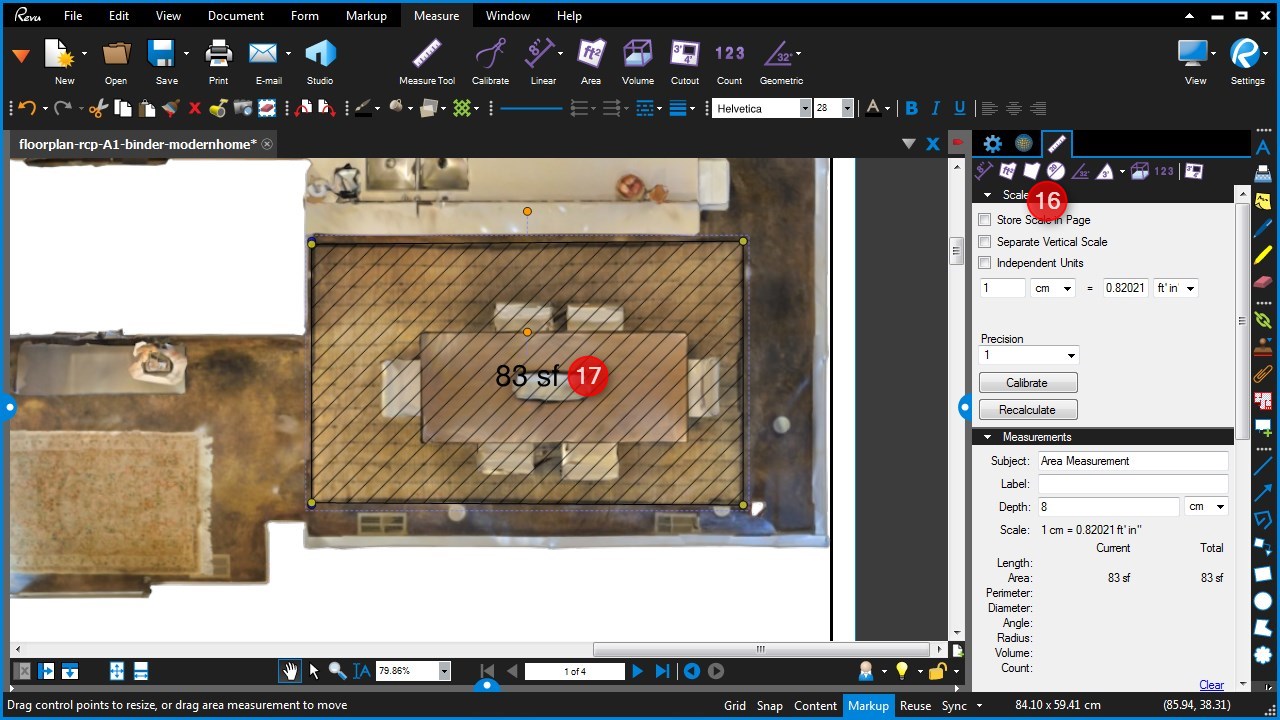
Task: Open the Linear tool dropdown arrow
Action: tap(560, 53)
